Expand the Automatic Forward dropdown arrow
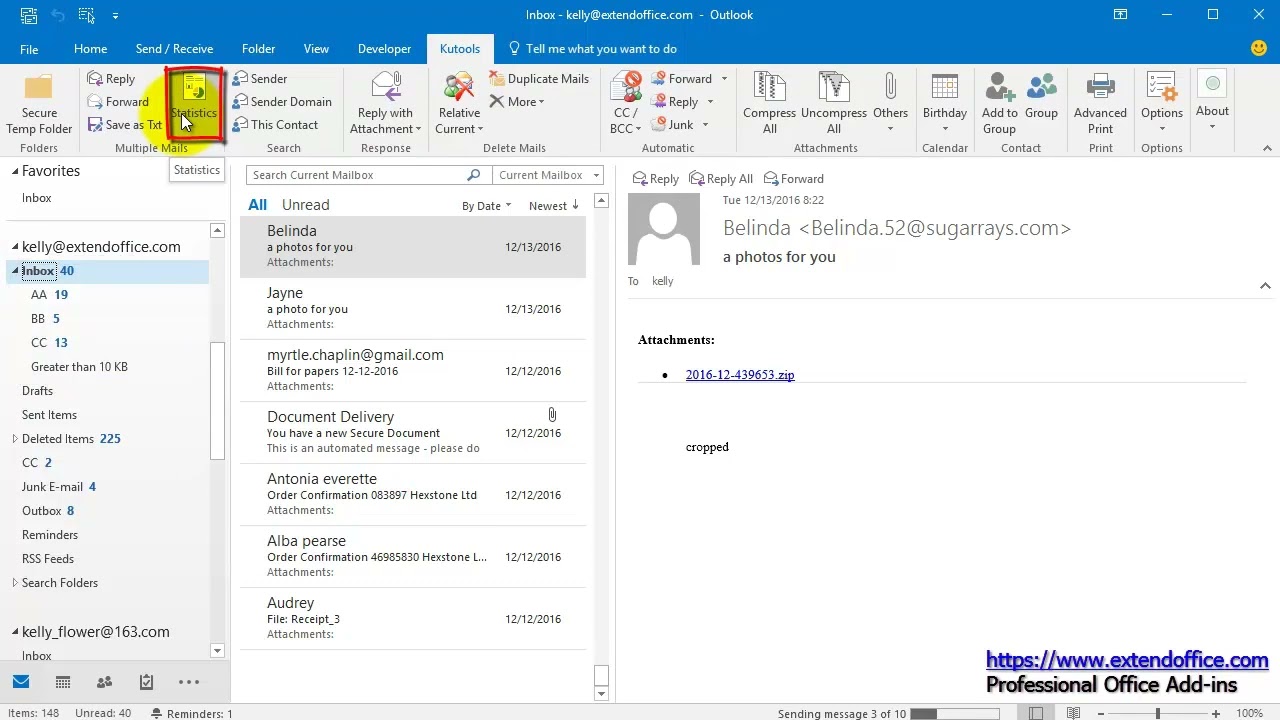Image resolution: width=1280 pixels, height=720 pixels. (724, 79)
